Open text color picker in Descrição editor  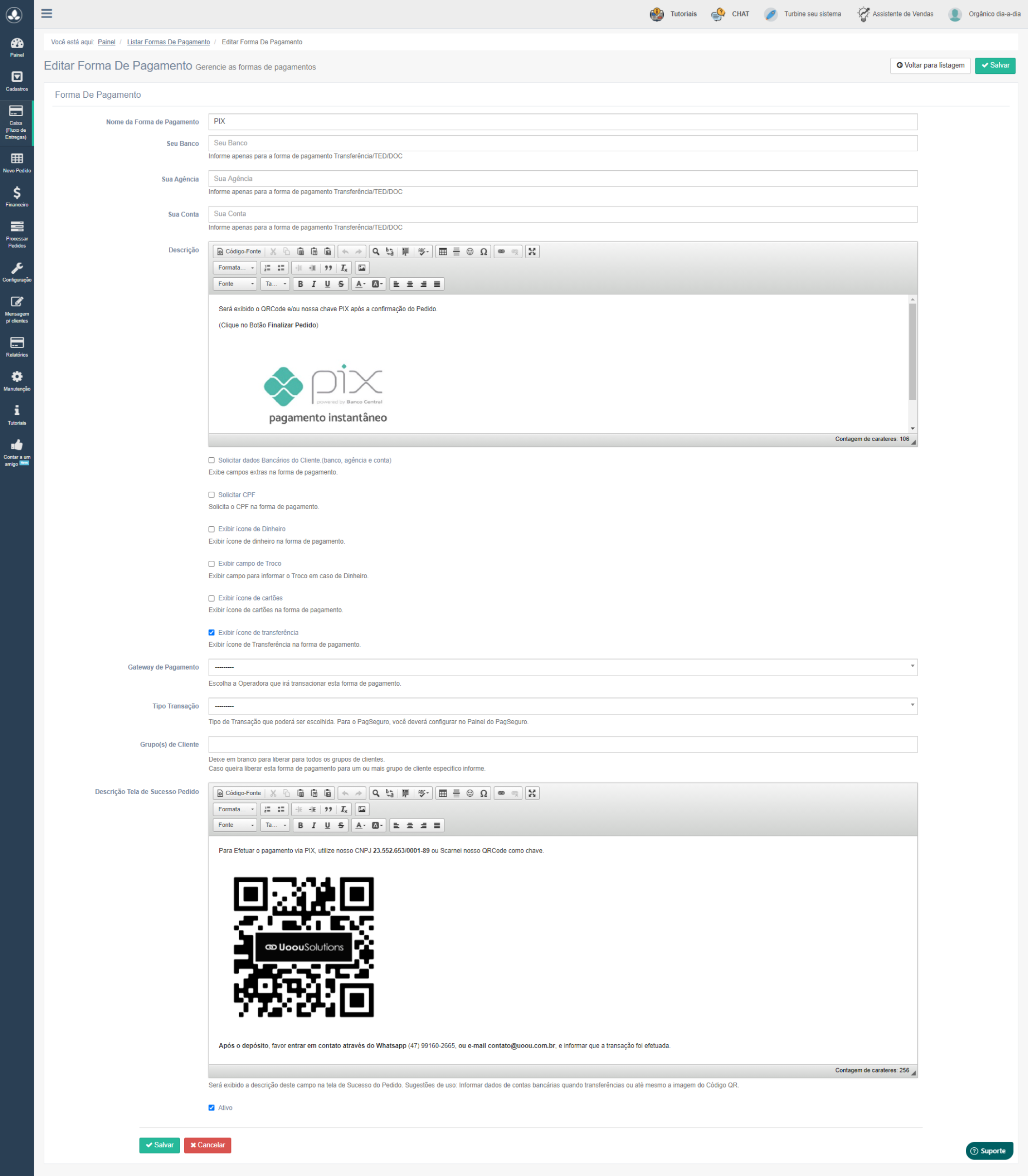tap(360, 284)
